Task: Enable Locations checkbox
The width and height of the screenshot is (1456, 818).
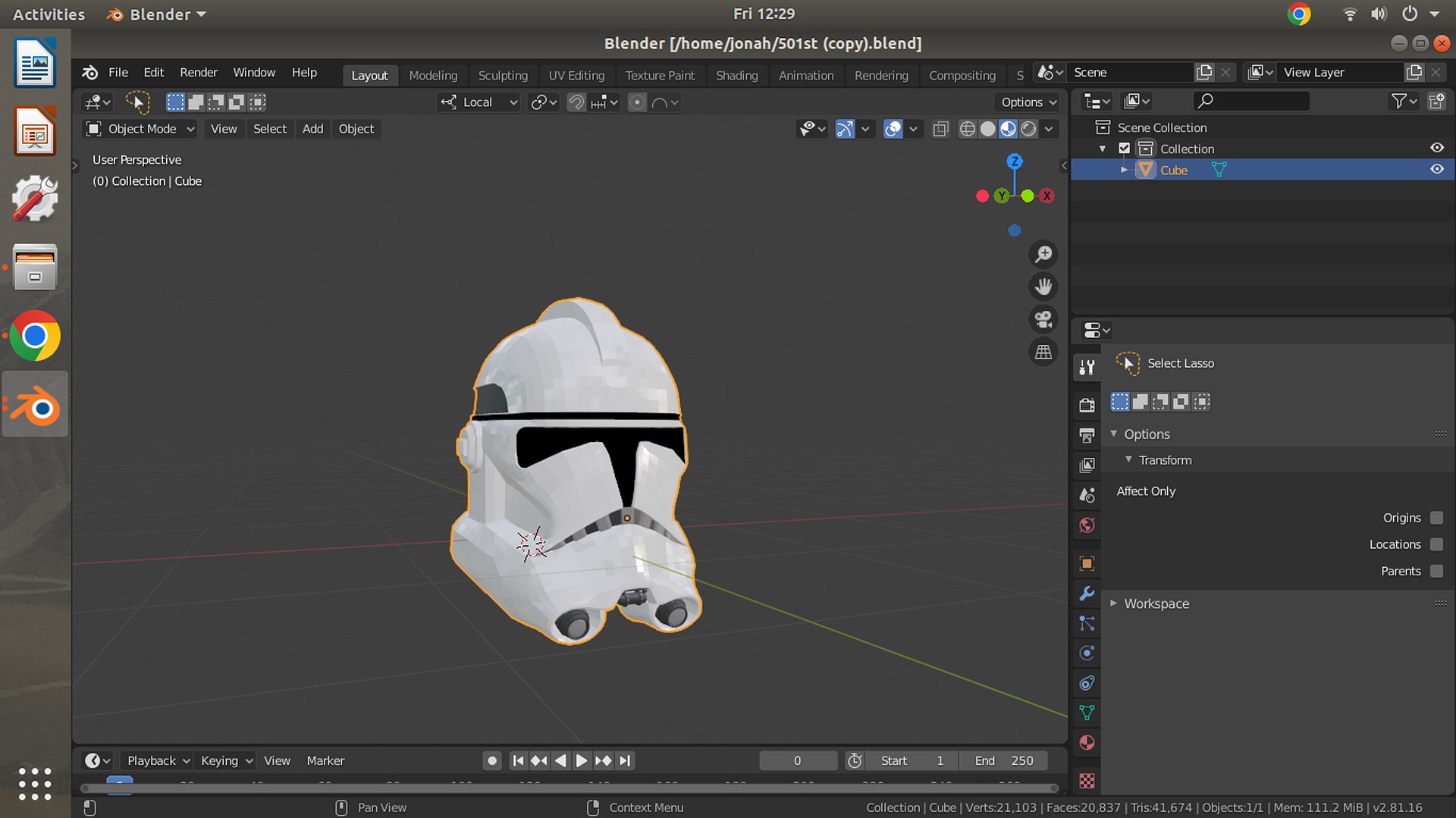Action: (1436, 544)
